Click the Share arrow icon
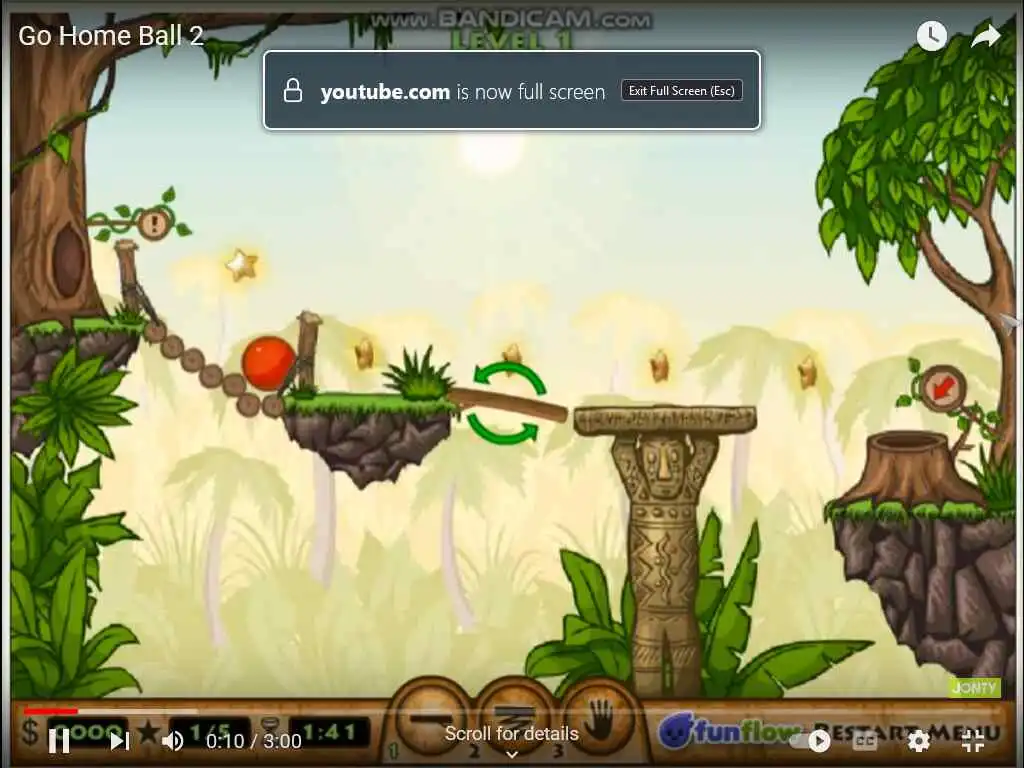 (x=985, y=36)
